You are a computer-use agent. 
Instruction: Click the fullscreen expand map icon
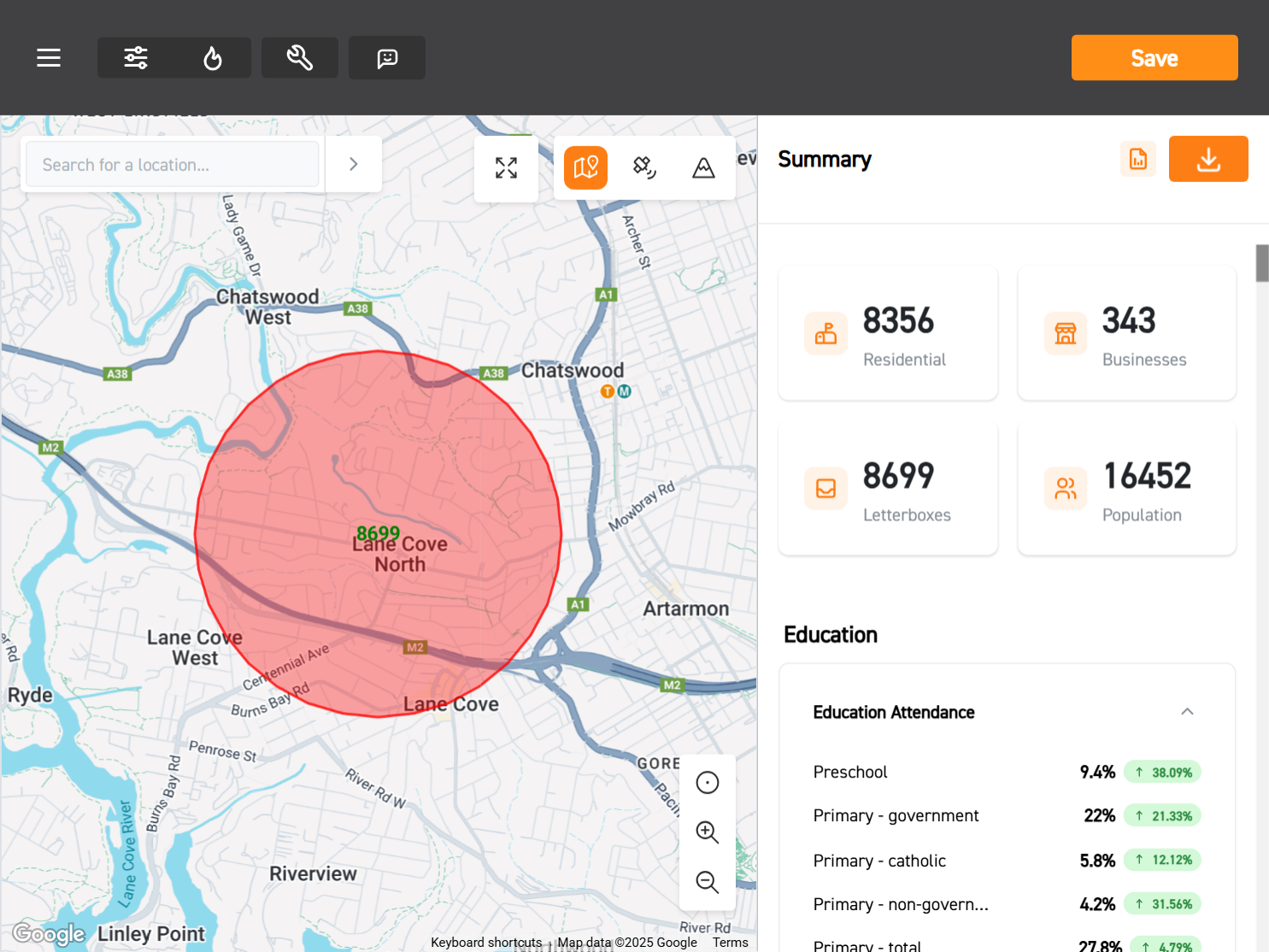point(506,167)
